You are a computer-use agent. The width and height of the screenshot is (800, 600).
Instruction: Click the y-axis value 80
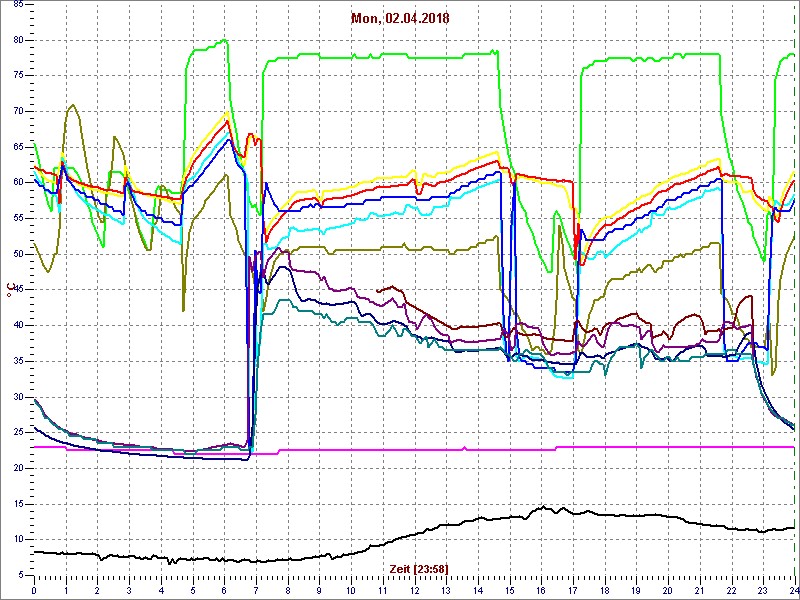pyautogui.click(x=17, y=40)
